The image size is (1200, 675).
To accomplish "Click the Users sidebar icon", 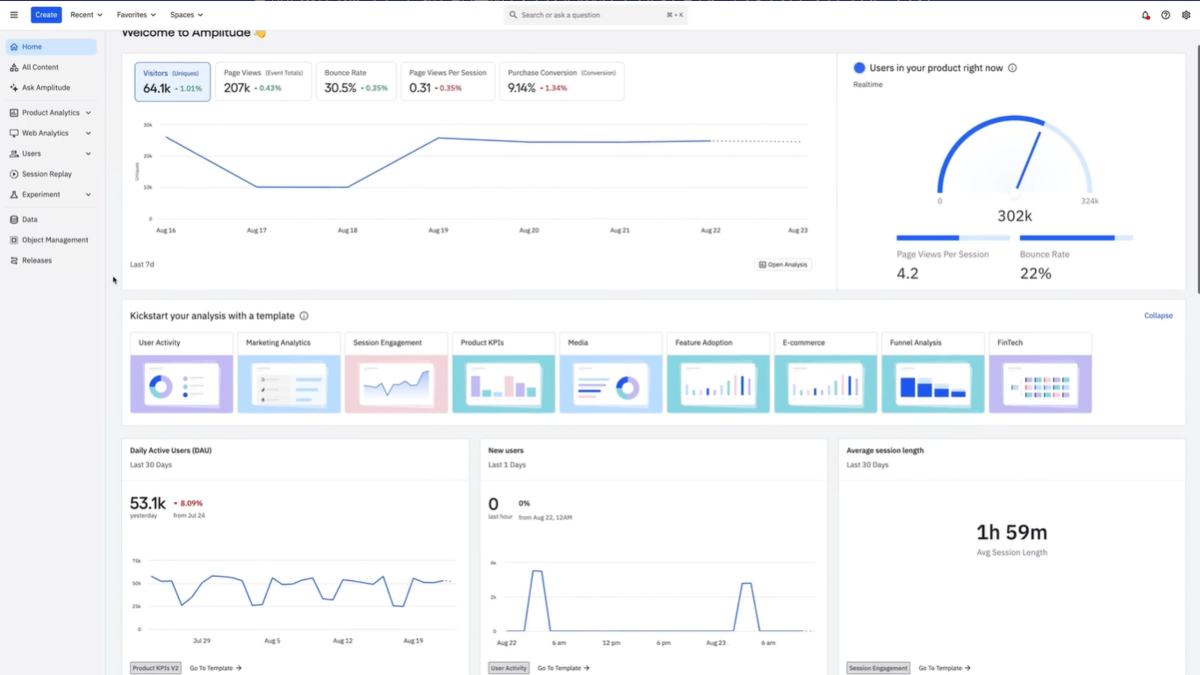I will pyautogui.click(x=14, y=154).
